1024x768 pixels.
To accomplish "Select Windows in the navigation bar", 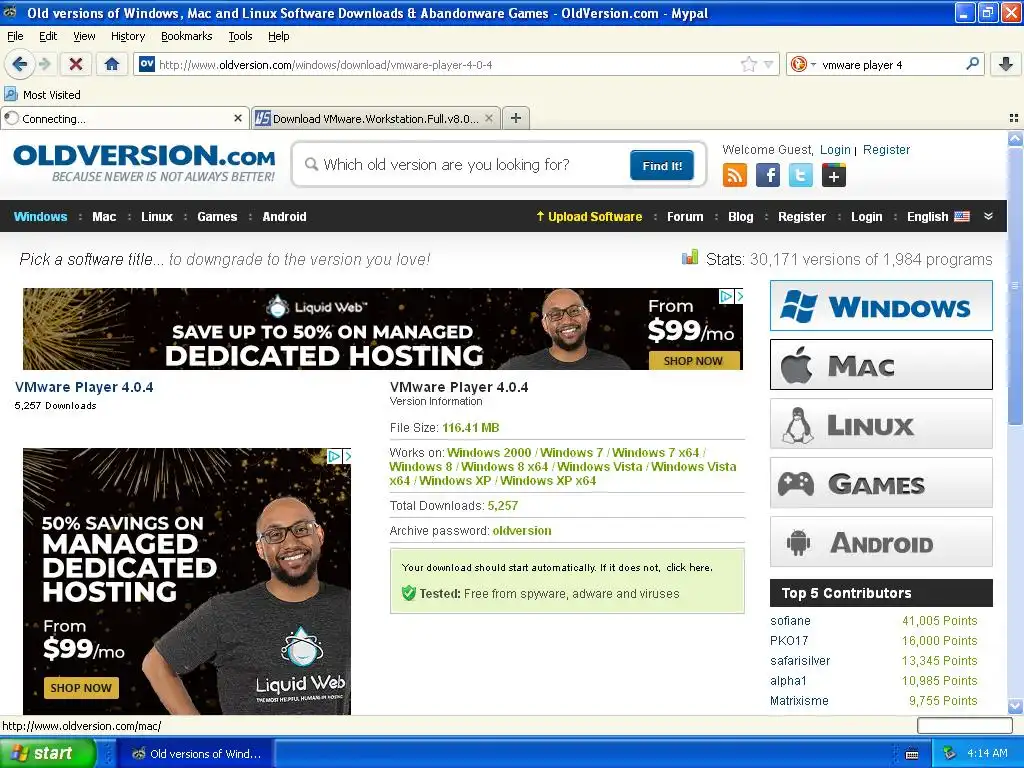I will [40, 217].
